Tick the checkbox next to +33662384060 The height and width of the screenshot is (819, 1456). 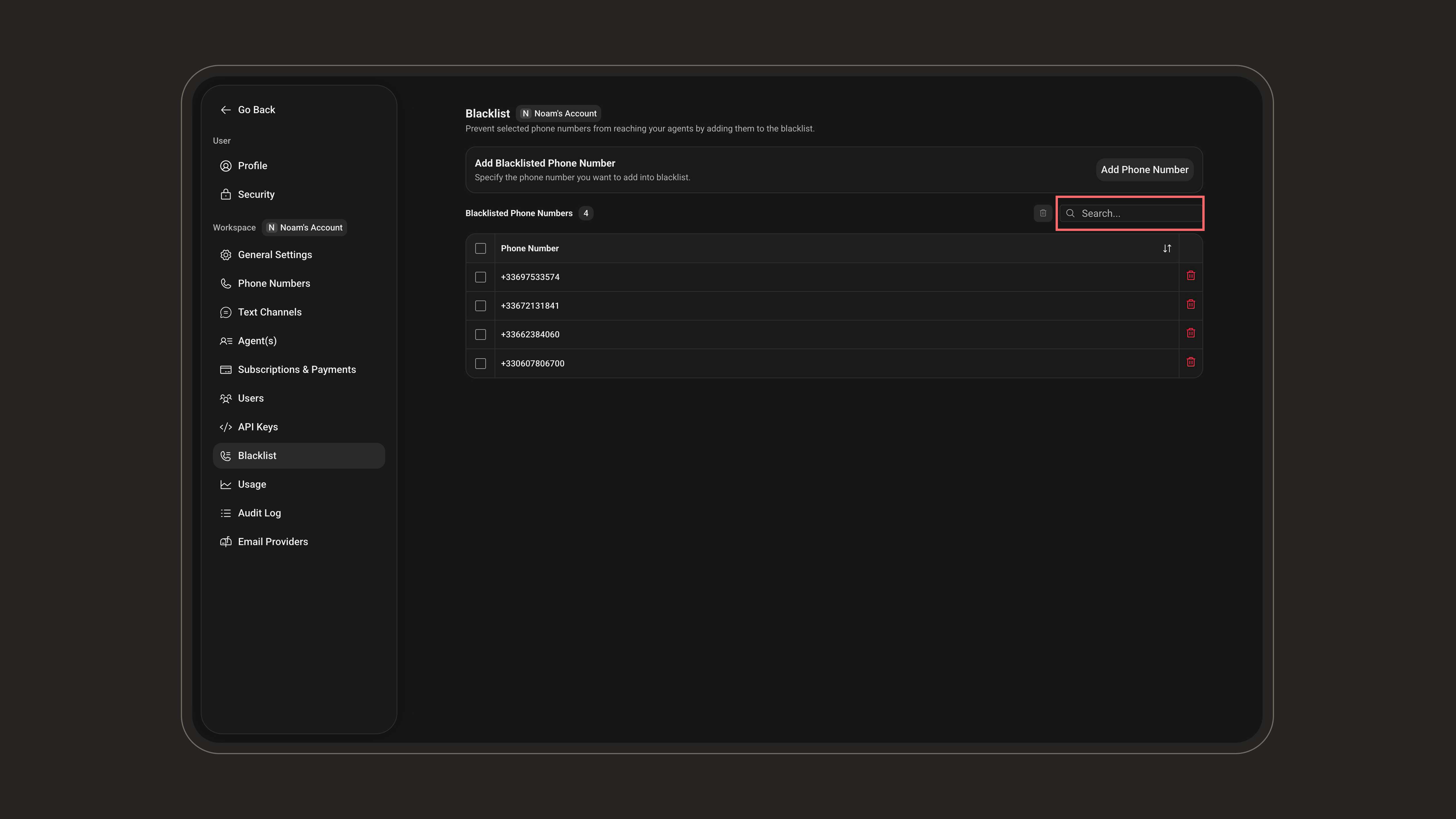tap(480, 335)
